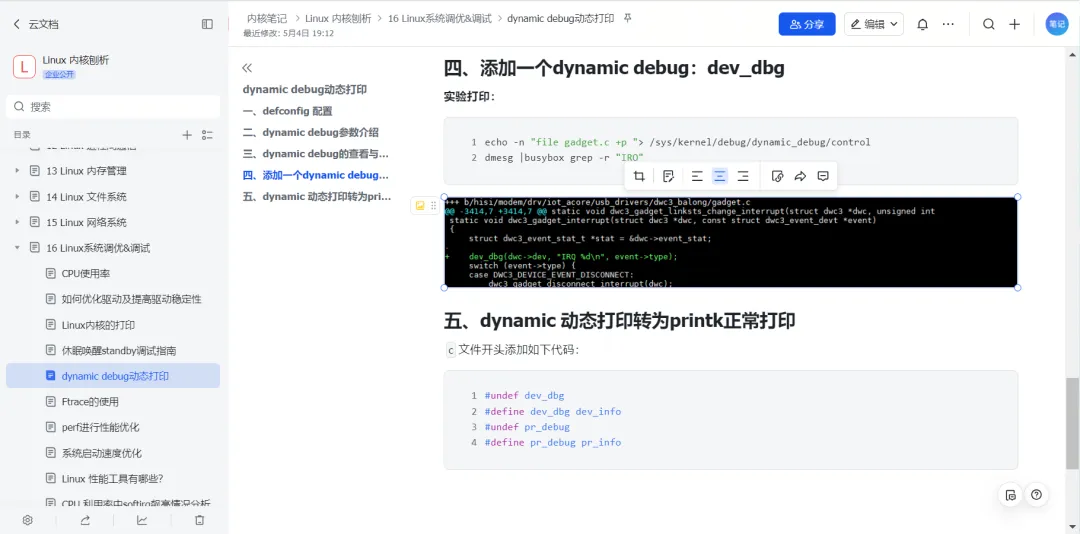This screenshot has height=534, width=1080.
Task: Open the 编辑 mode dropdown
Action: (x=873, y=24)
